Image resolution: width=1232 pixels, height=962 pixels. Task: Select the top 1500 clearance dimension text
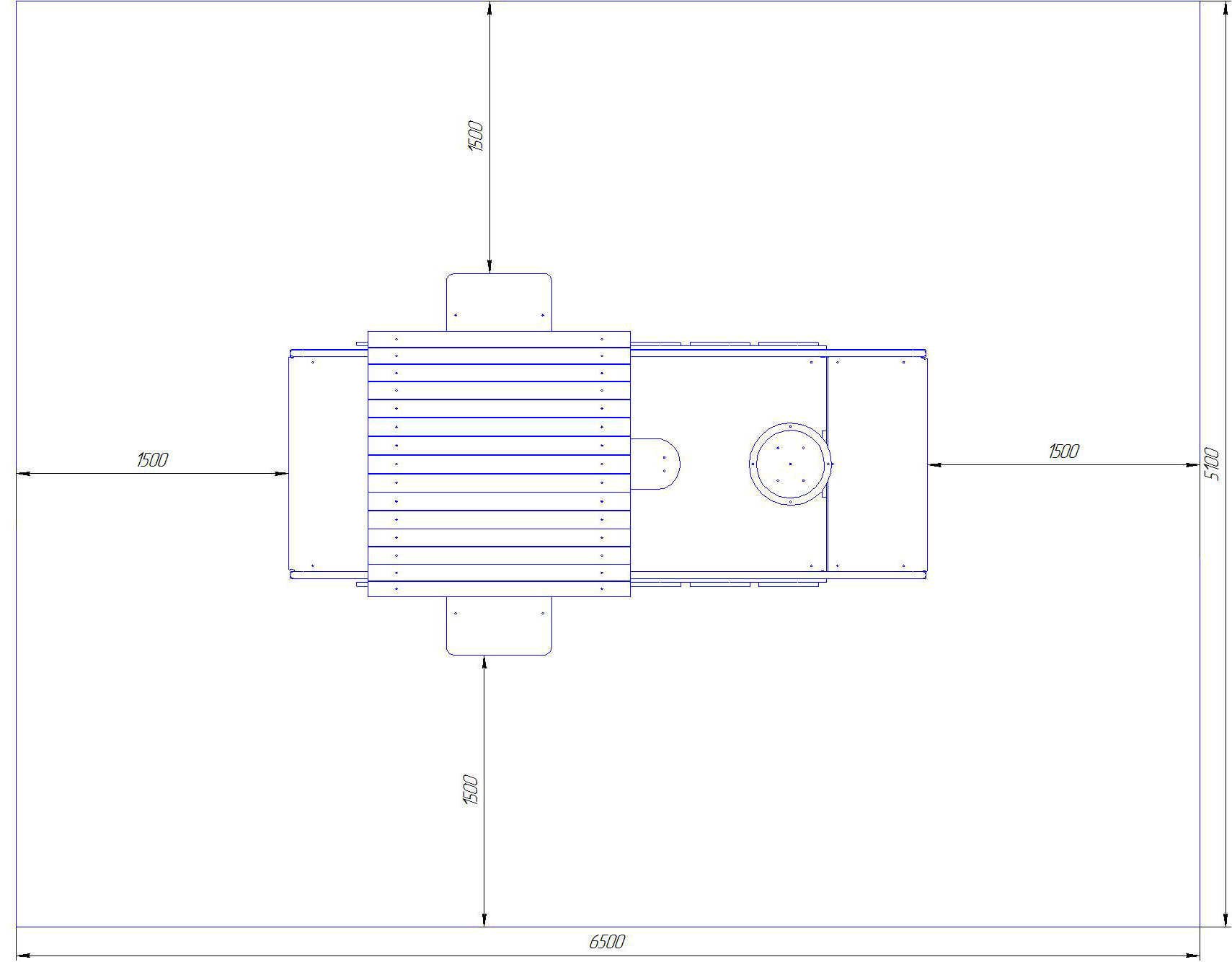[475, 136]
